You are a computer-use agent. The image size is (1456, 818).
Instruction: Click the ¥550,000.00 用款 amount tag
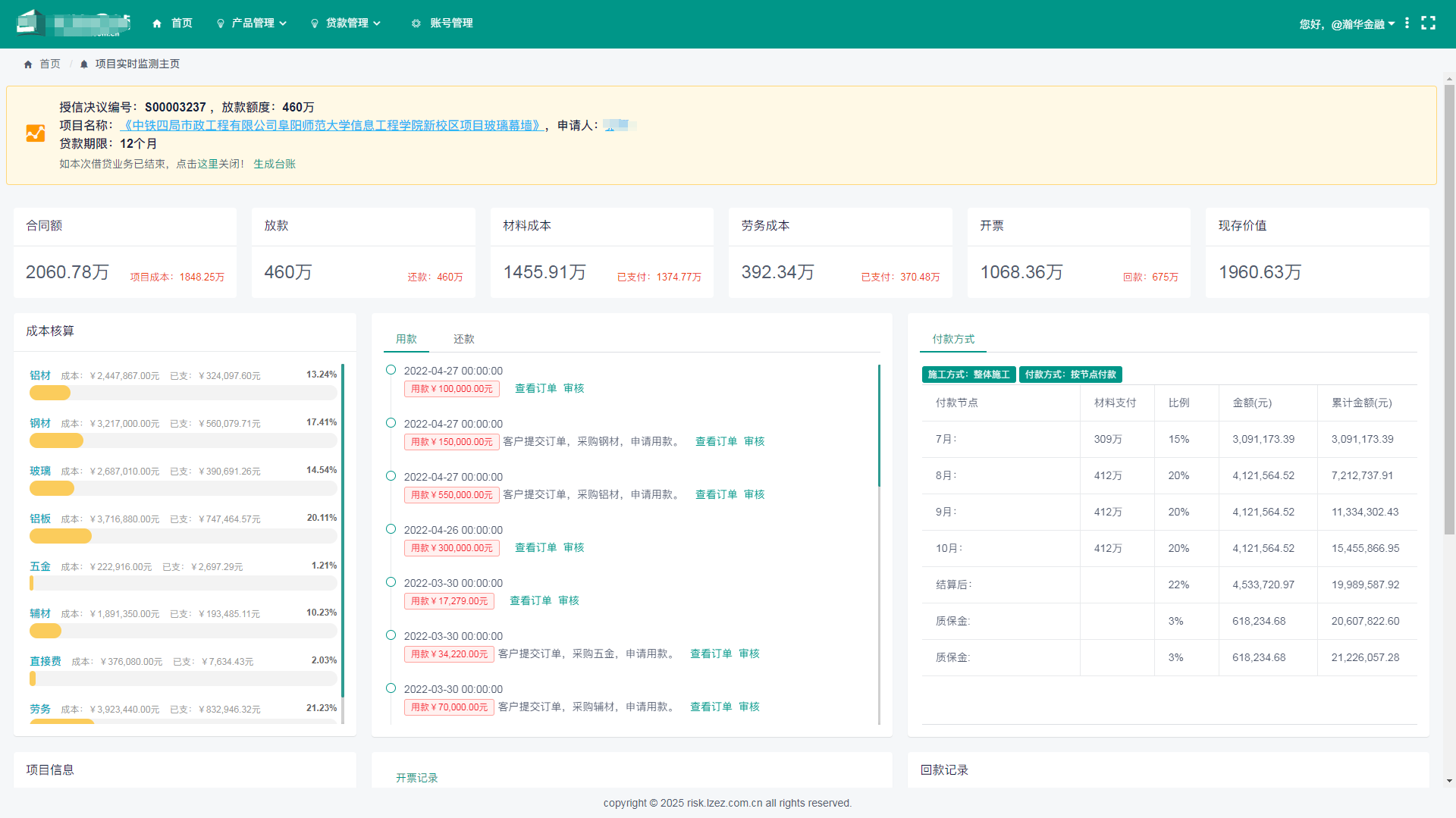click(x=452, y=495)
